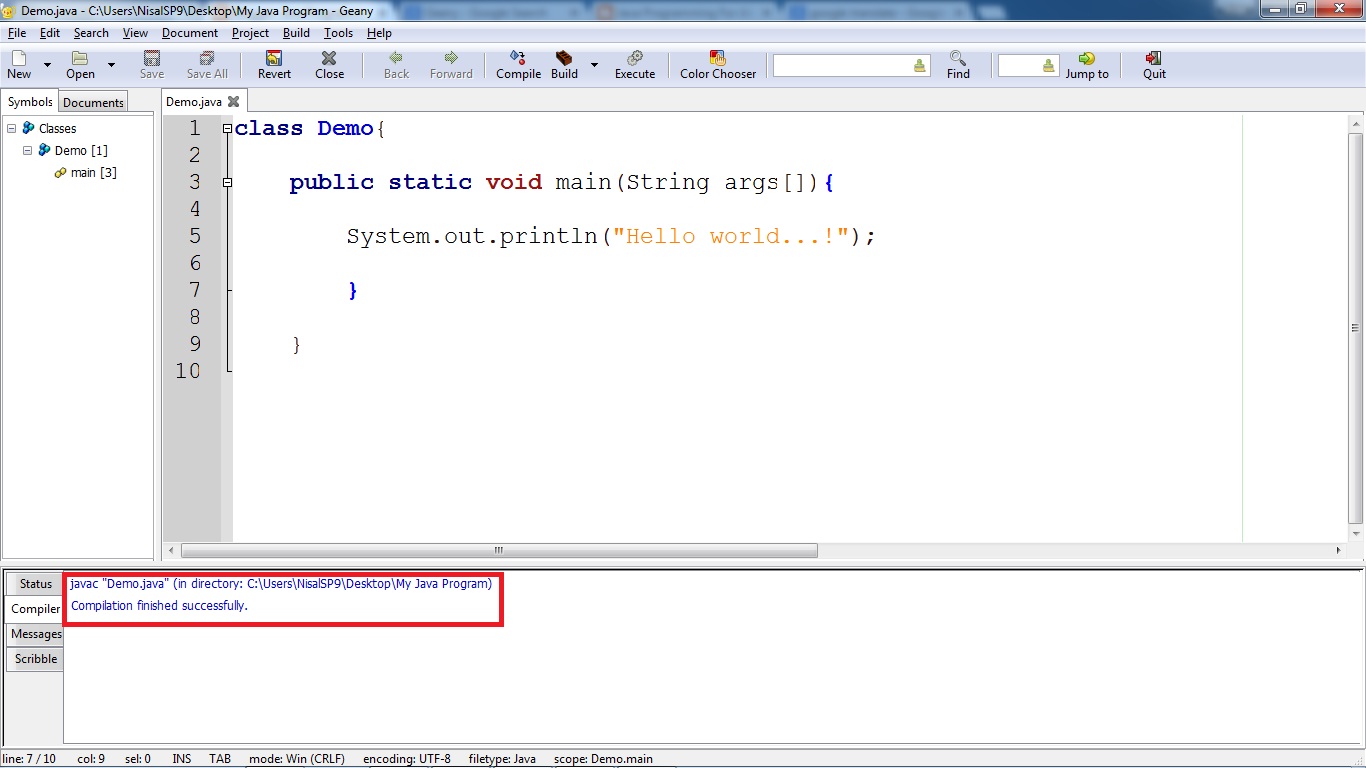
Task: Click the javac "Demo.java" compiler output line
Action: [281, 584]
